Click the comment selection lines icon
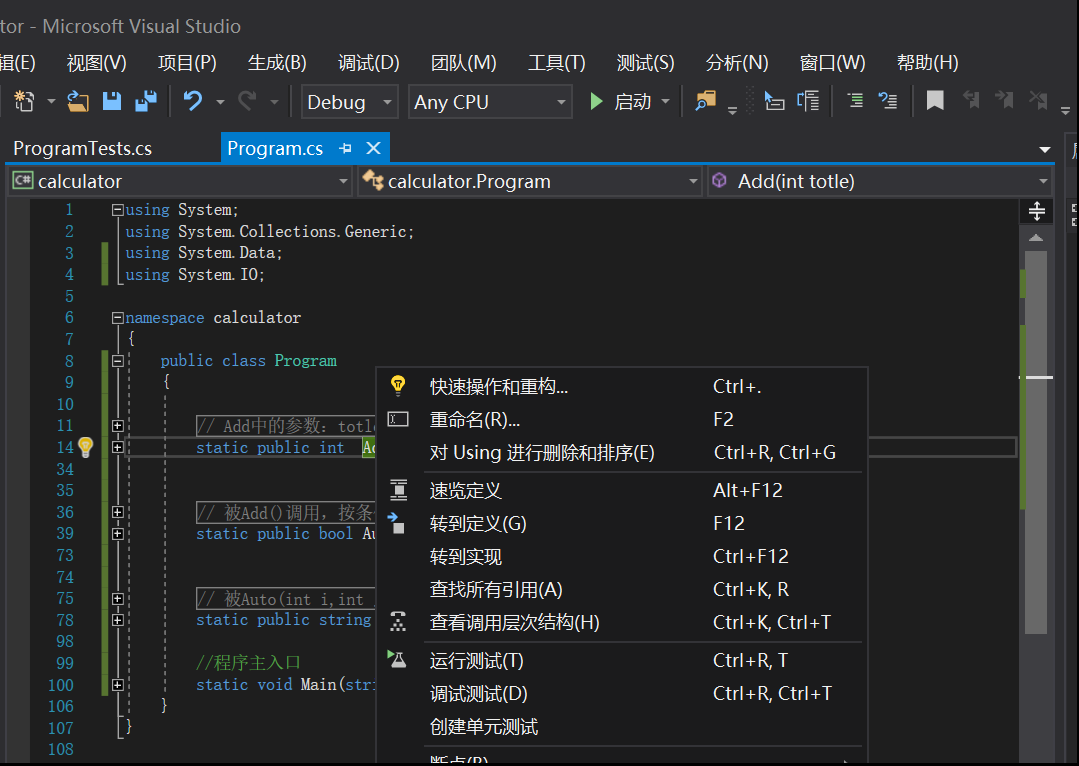1079x766 pixels. click(x=855, y=101)
